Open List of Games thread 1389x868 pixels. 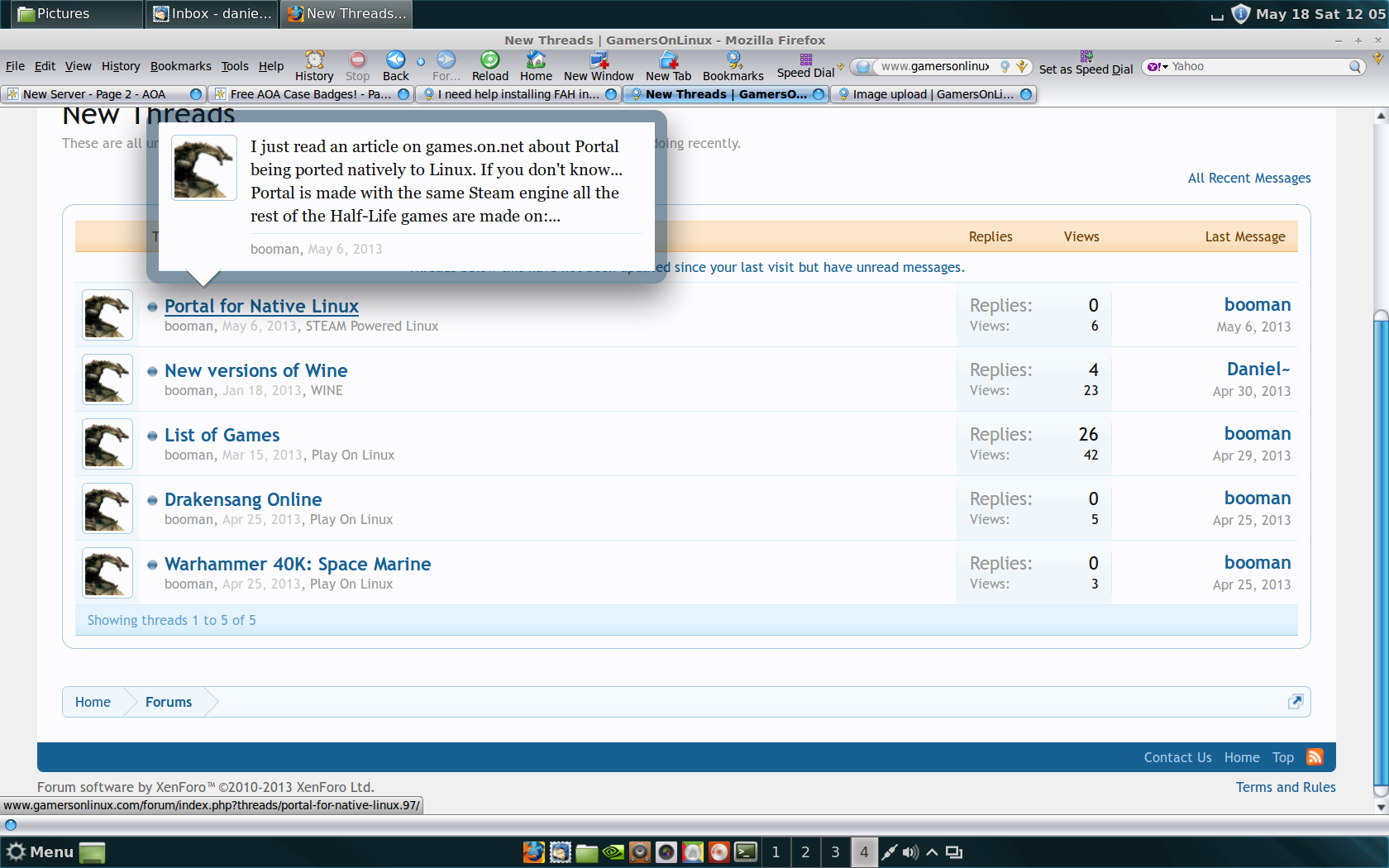click(x=222, y=435)
